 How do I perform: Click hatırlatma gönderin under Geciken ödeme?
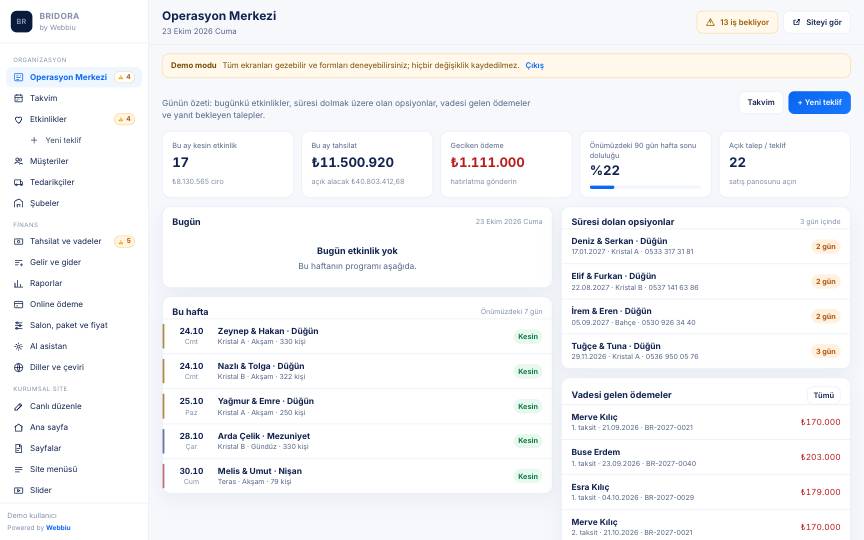[x=483, y=181]
